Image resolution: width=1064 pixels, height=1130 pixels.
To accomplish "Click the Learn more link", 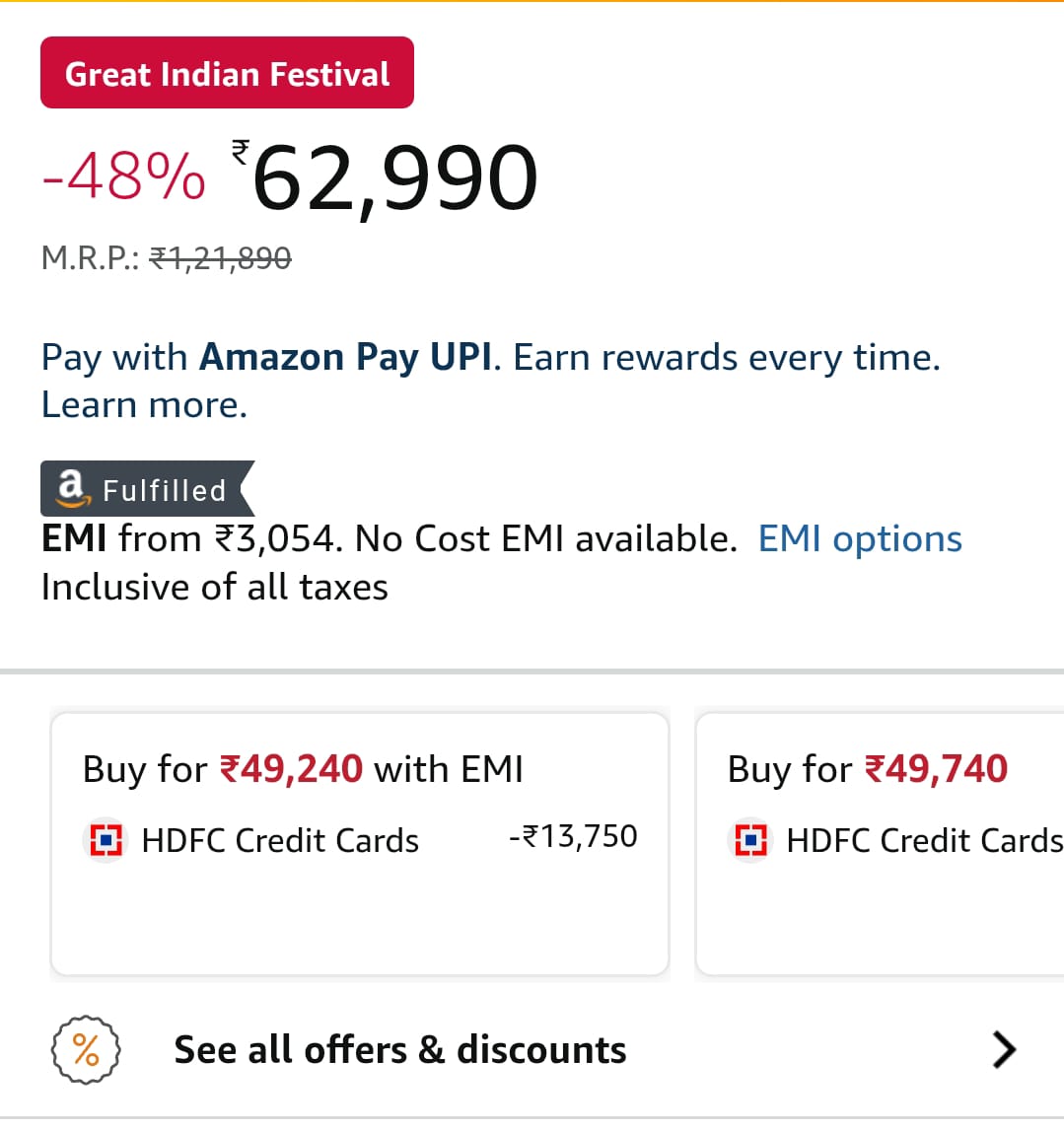I will tap(144, 405).
